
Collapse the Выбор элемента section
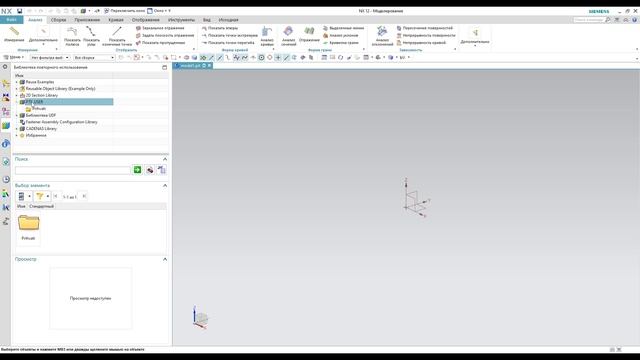165,186
